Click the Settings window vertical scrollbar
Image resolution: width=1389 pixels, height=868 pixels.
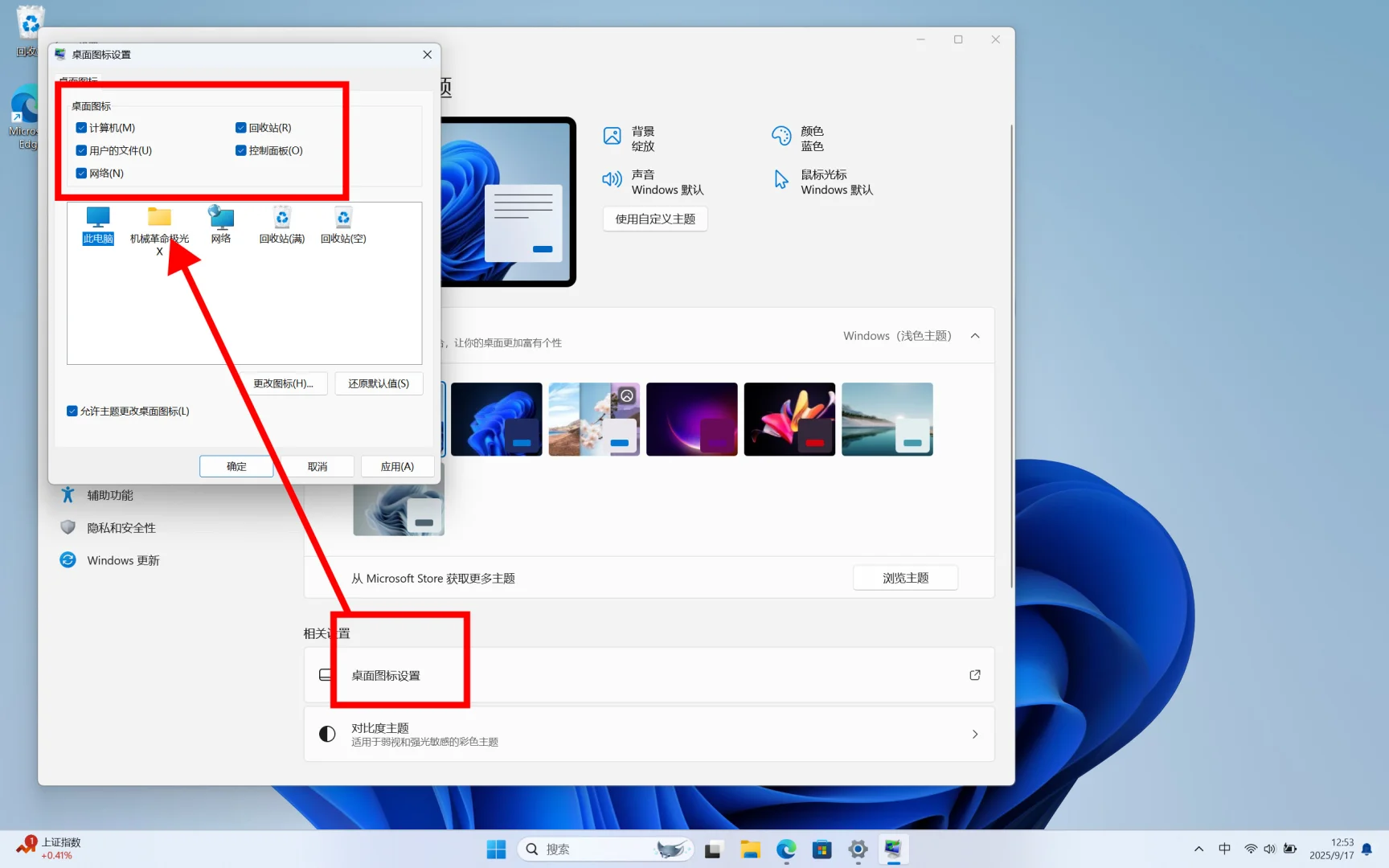click(1011, 356)
